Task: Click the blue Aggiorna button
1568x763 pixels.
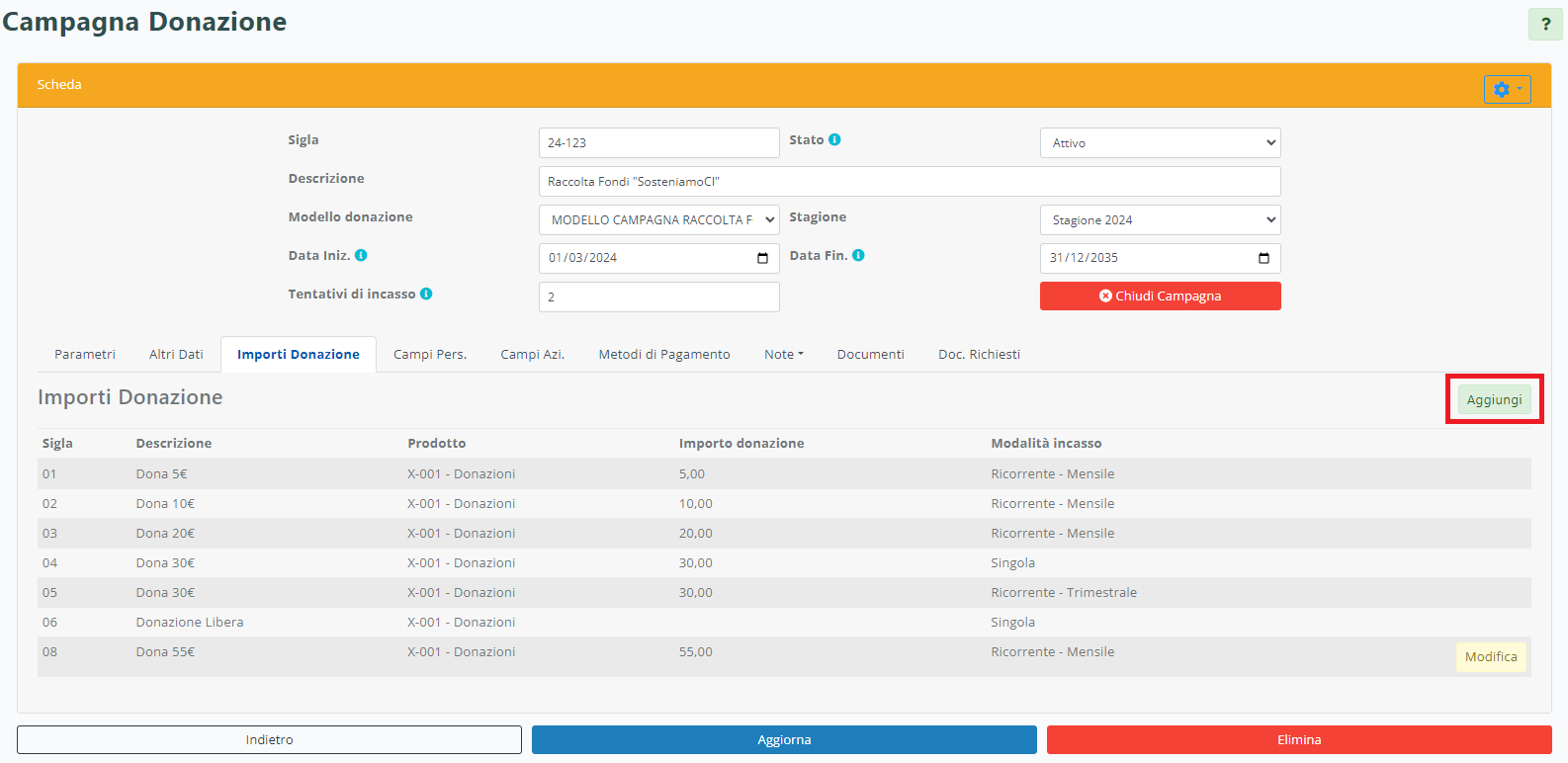Action: click(784, 740)
